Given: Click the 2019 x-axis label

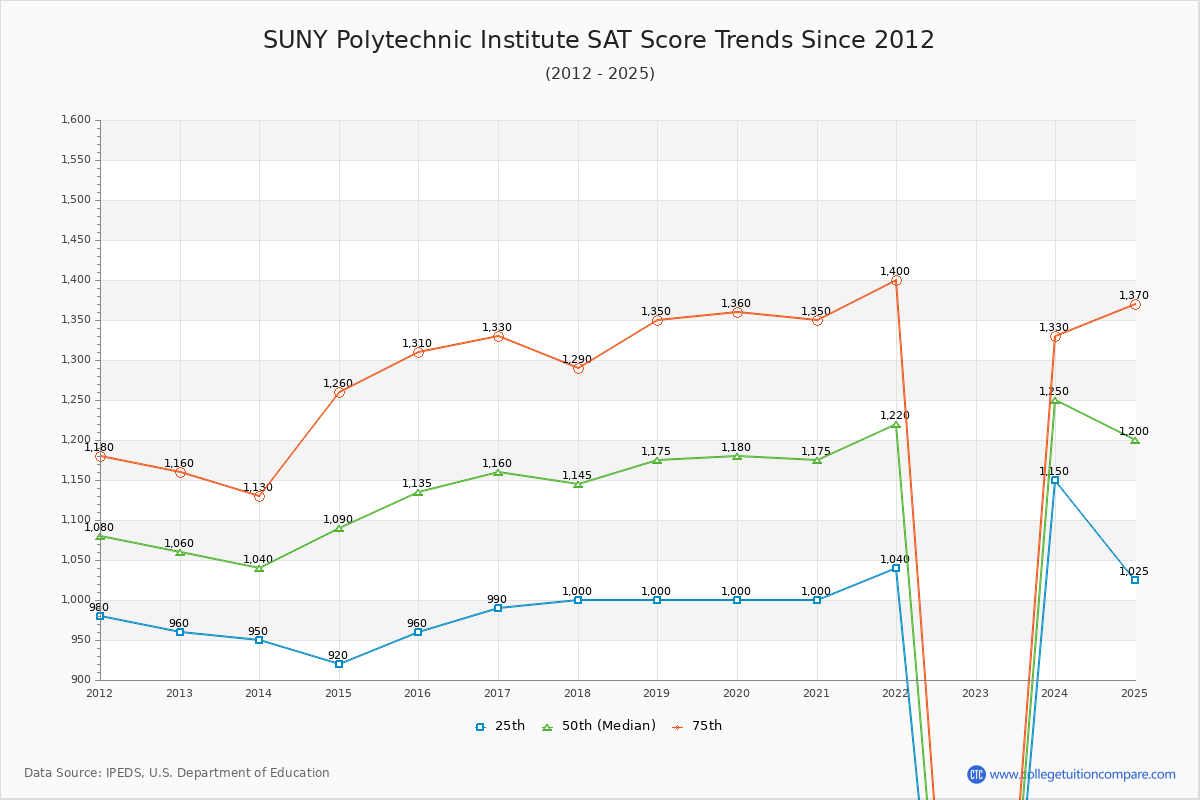Looking at the screenshot, I should (x=657, y=693).
